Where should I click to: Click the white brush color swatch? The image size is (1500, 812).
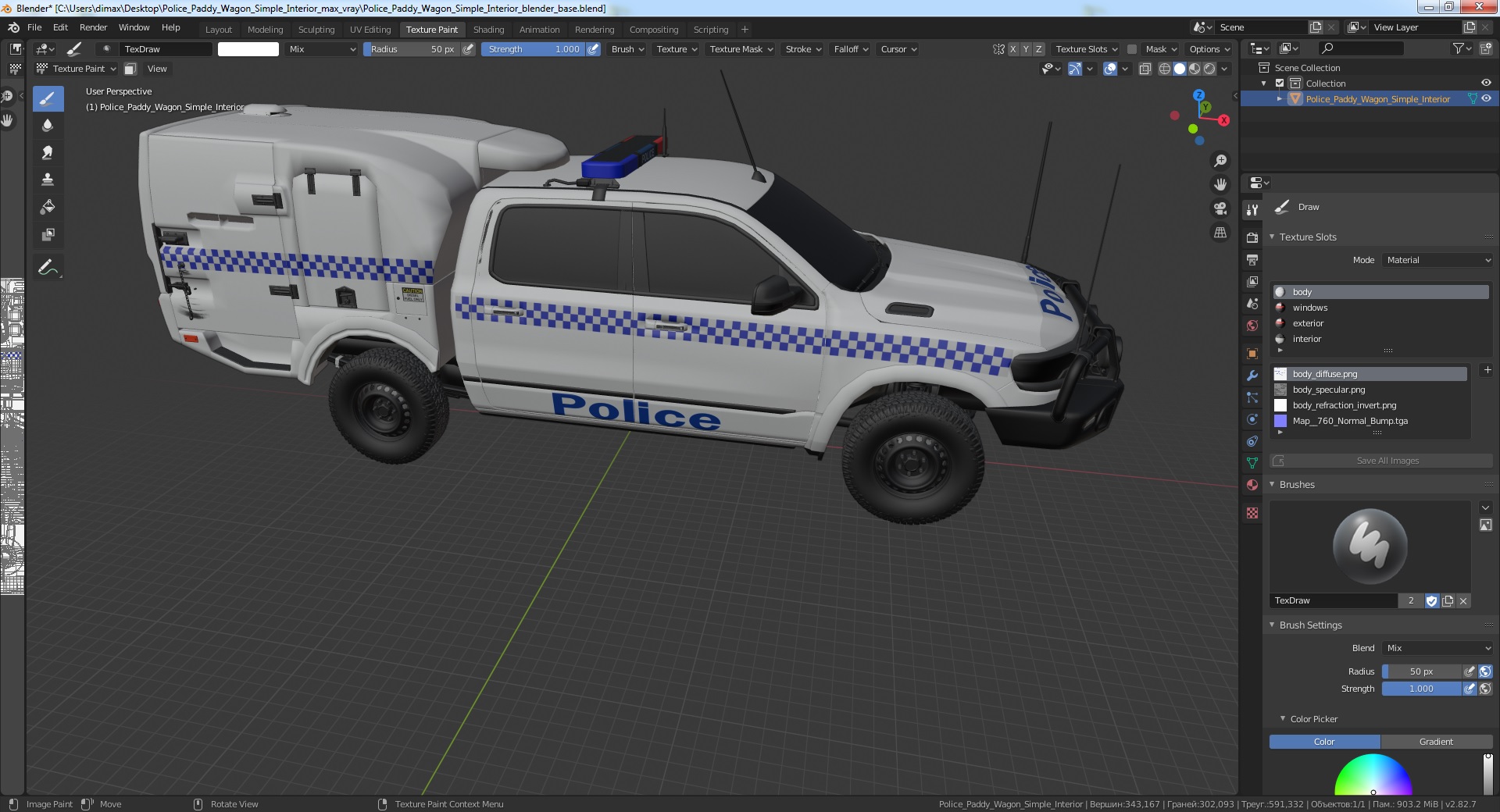pyautogui.click(x=248, y=49)
